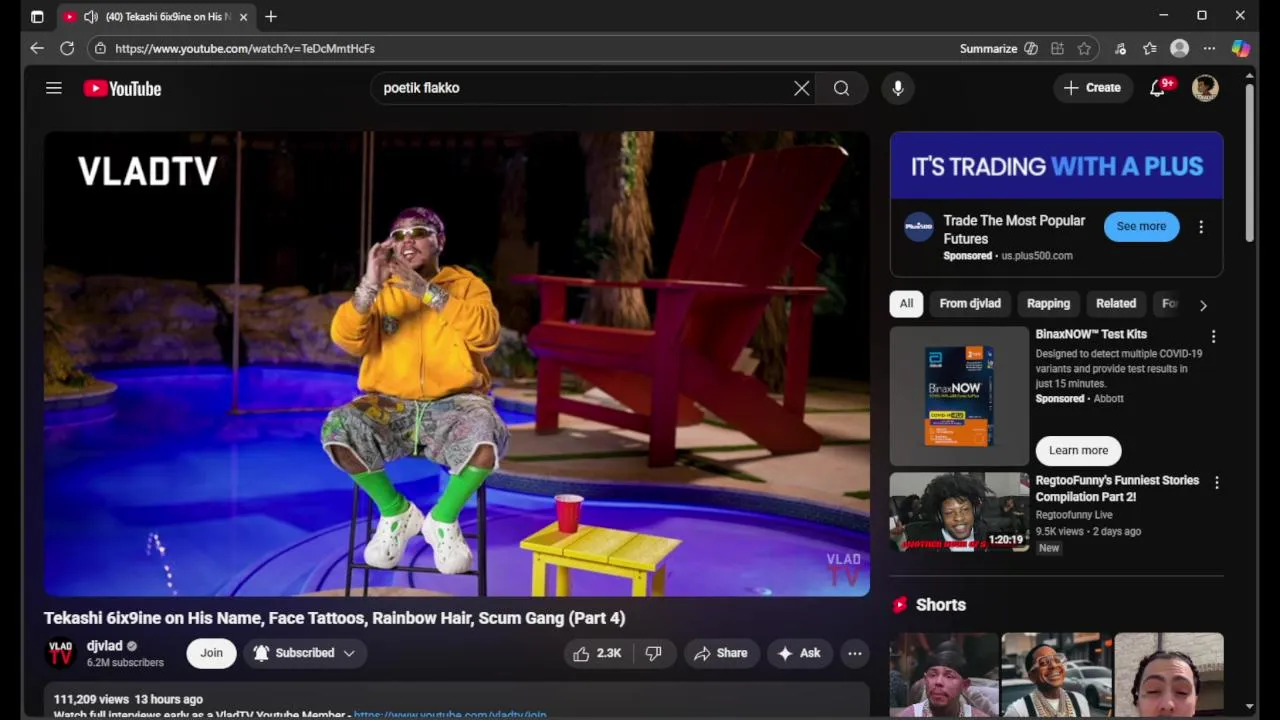Open a new browser tab
Viewport: 1280px width, 720px height.
[271, 16]
